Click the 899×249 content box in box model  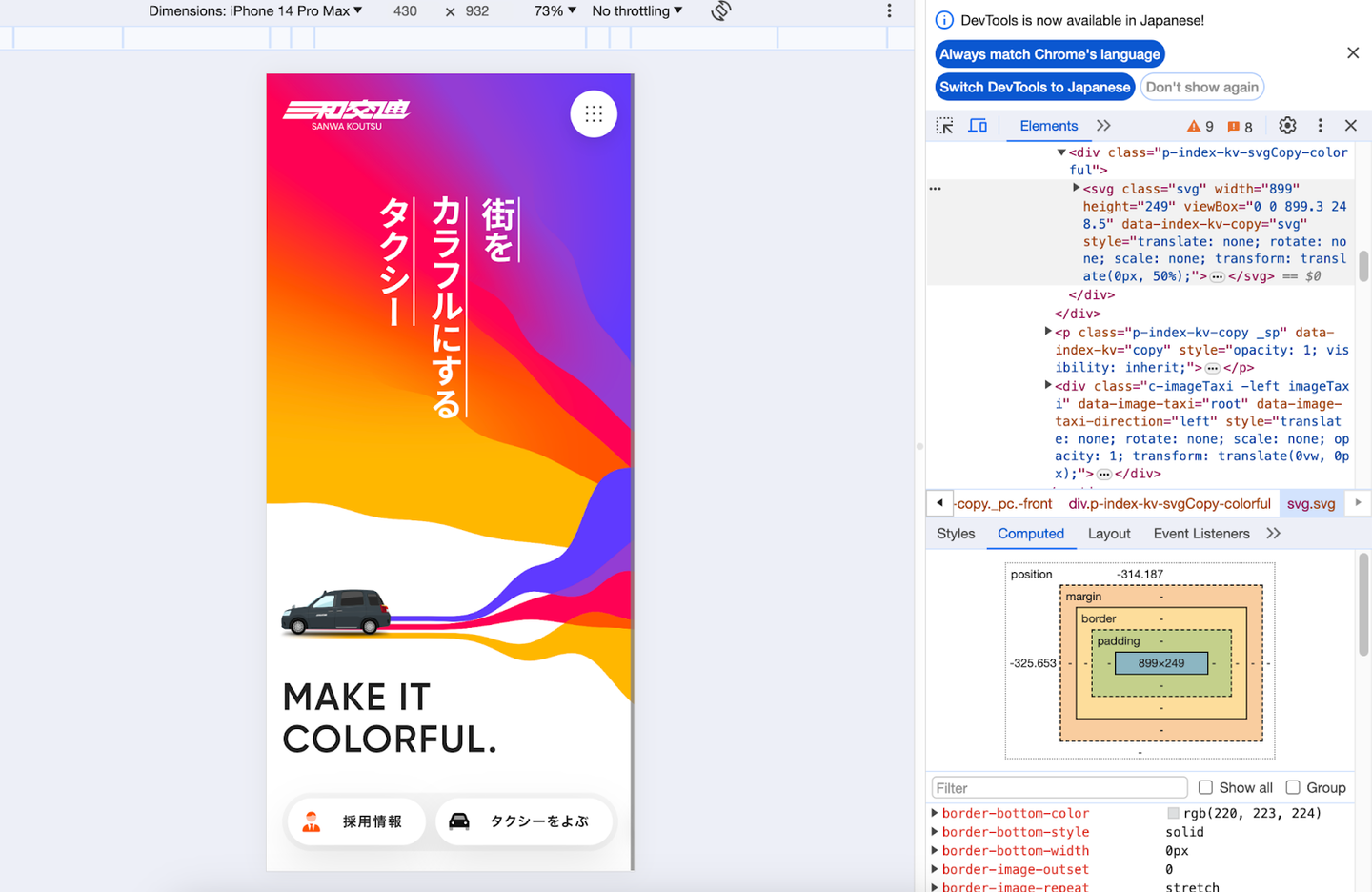1161,663
